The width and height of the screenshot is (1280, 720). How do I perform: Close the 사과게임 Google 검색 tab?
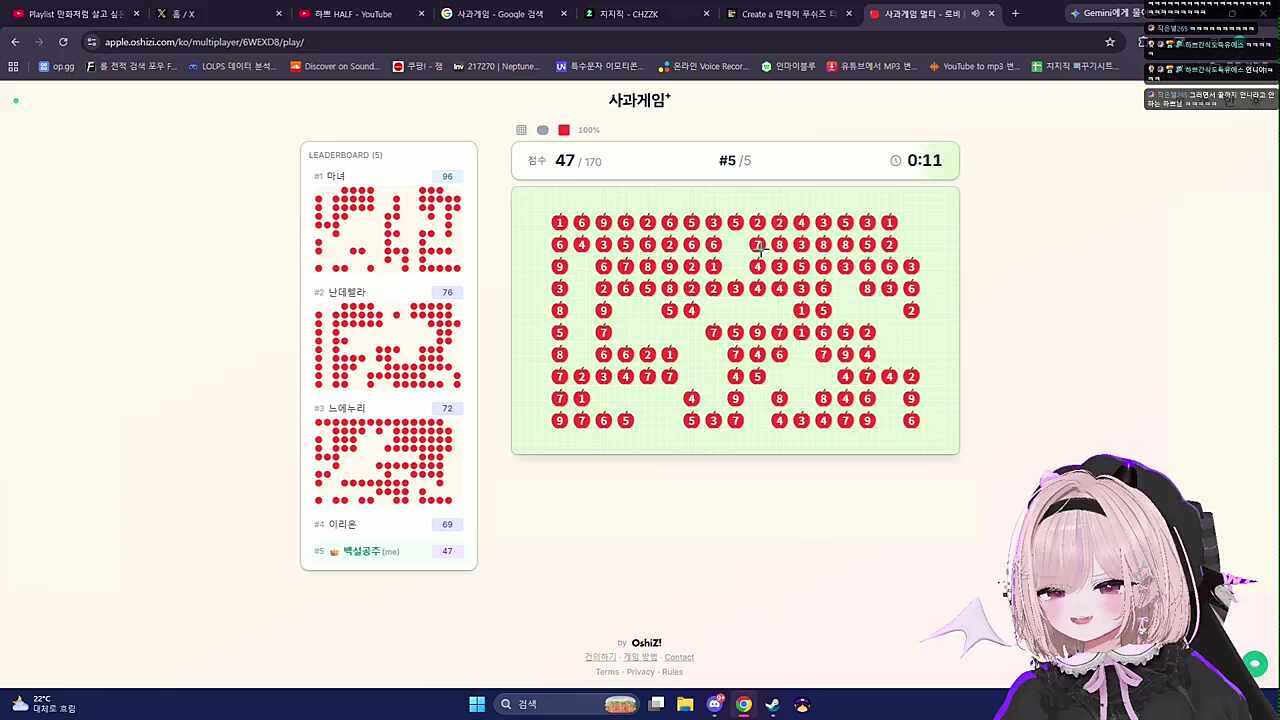564,14
